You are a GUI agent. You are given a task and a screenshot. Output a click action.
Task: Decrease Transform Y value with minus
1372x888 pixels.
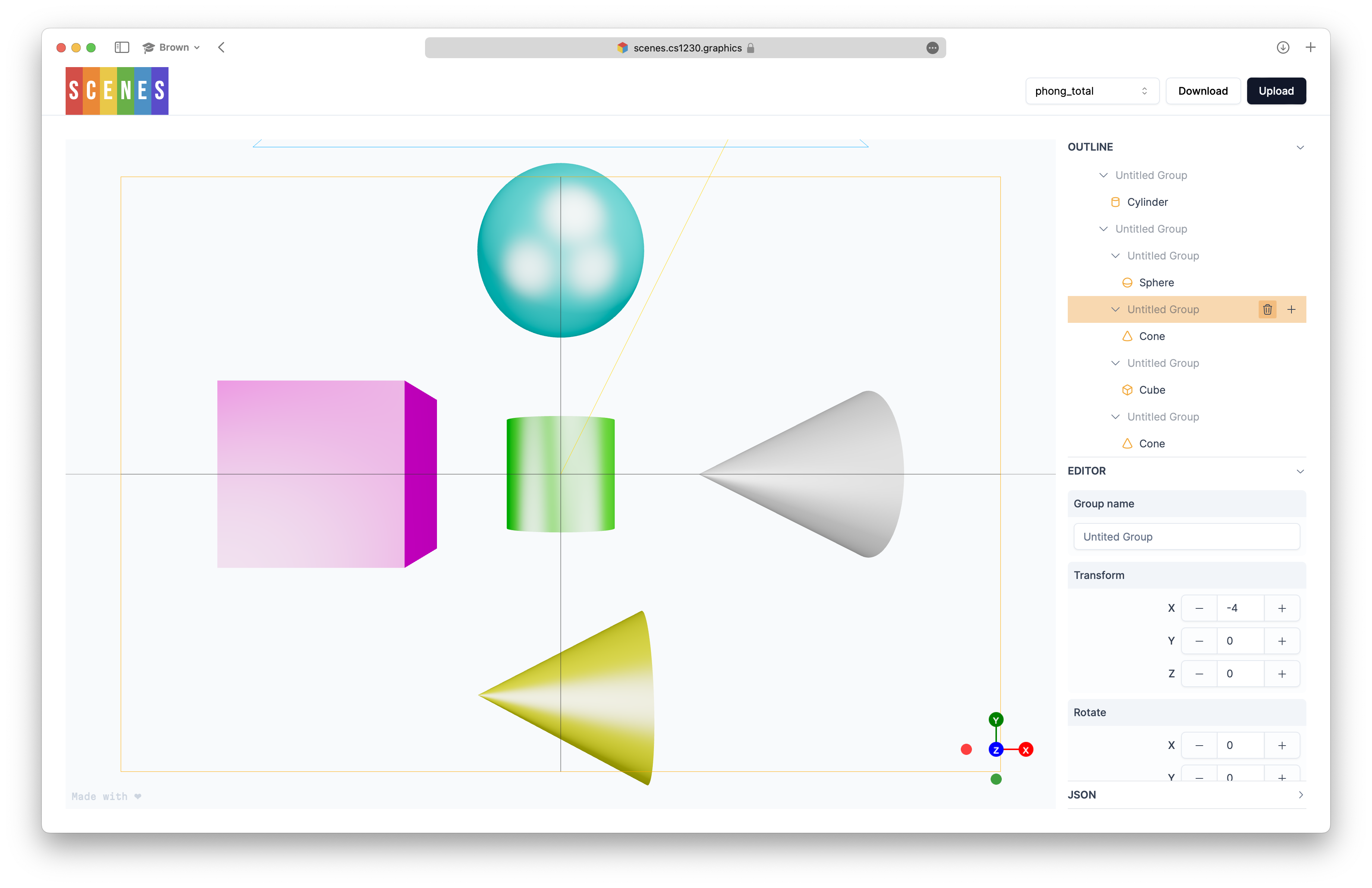[1199, 641]
